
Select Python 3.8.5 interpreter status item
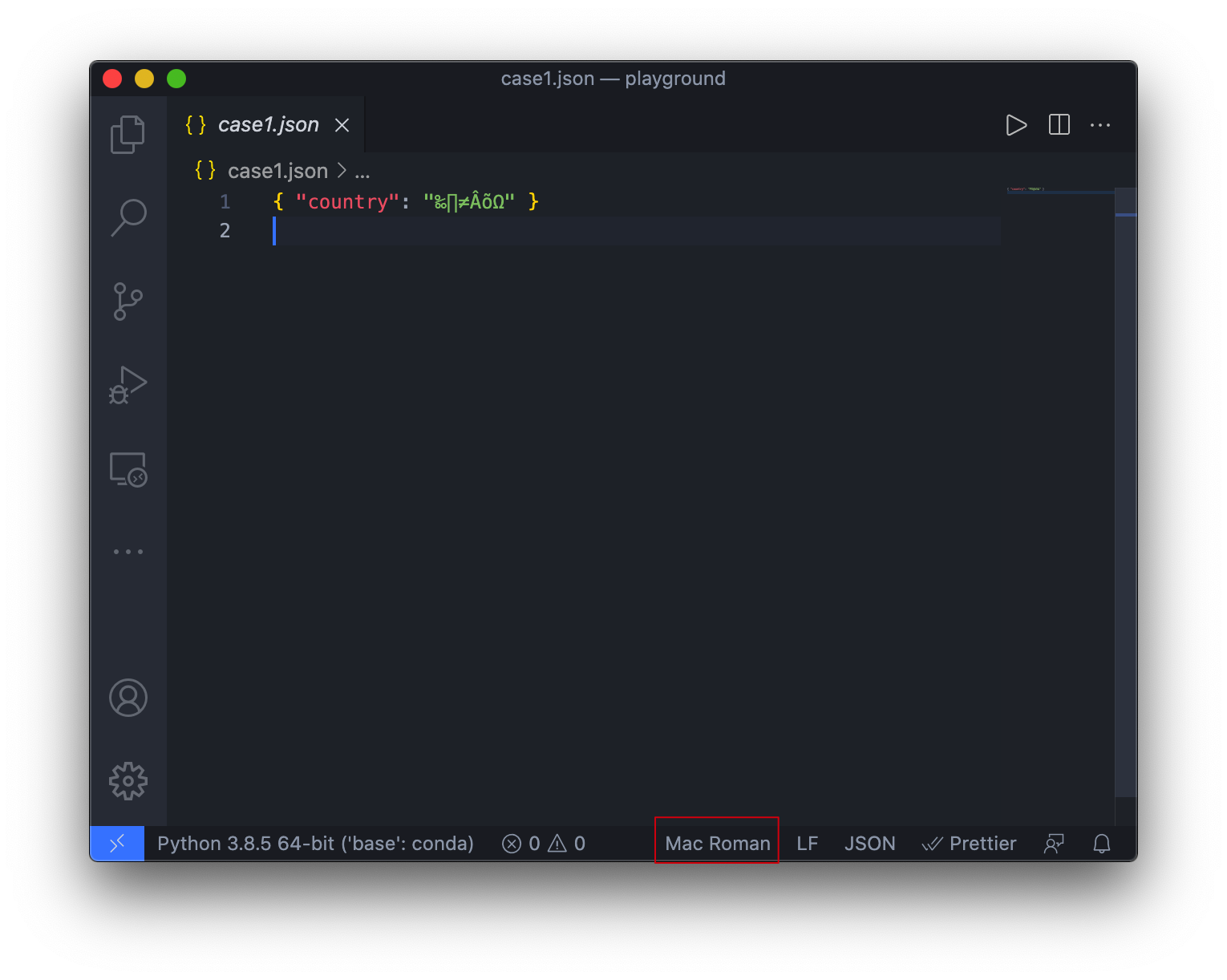(x=315, y=844)
